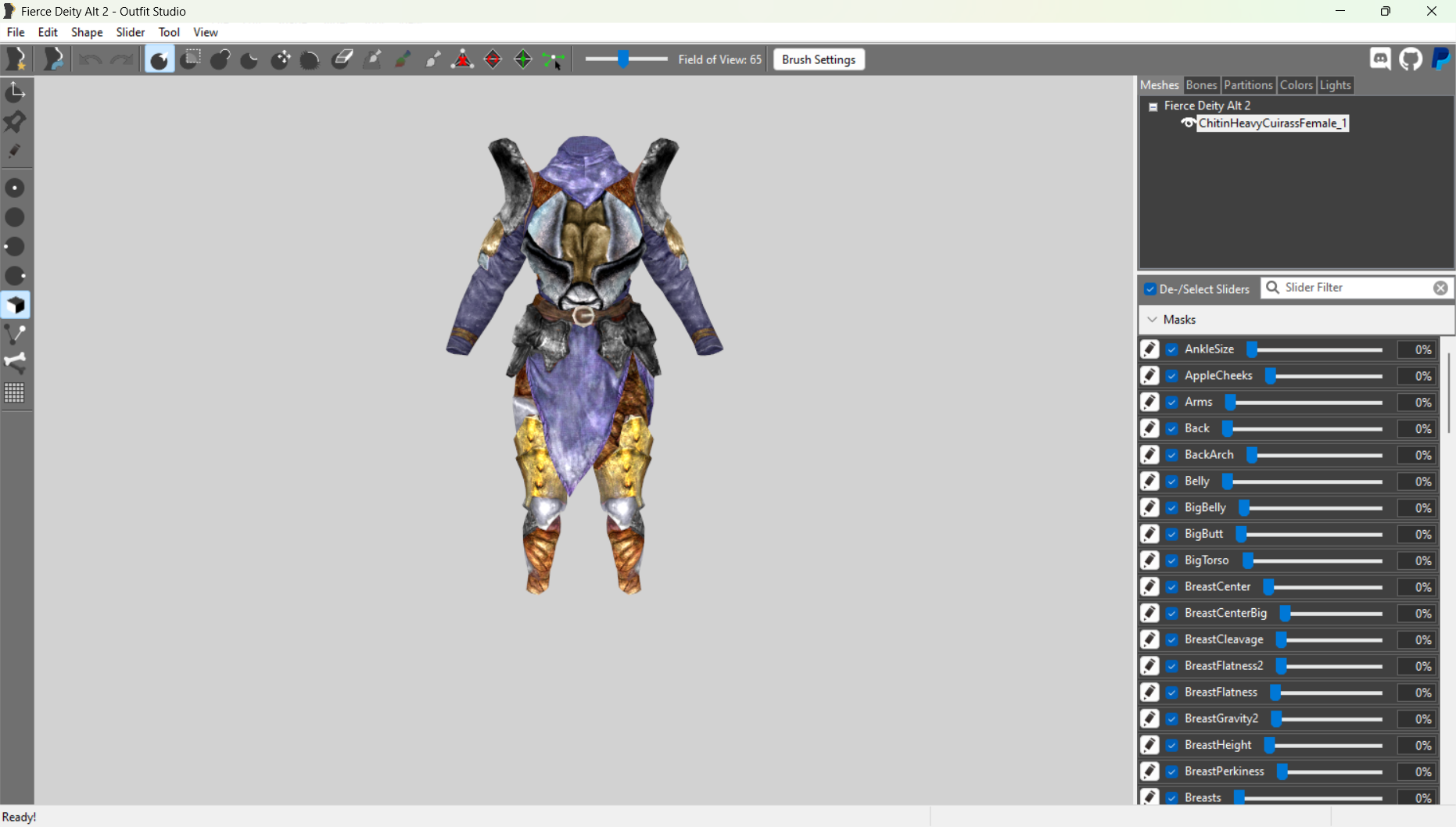Screen dimensions: 1456x827
Task: Uncheck the AppleCheeks slider checkbox
Action: pyautogui.click(x=1171, y=376)
